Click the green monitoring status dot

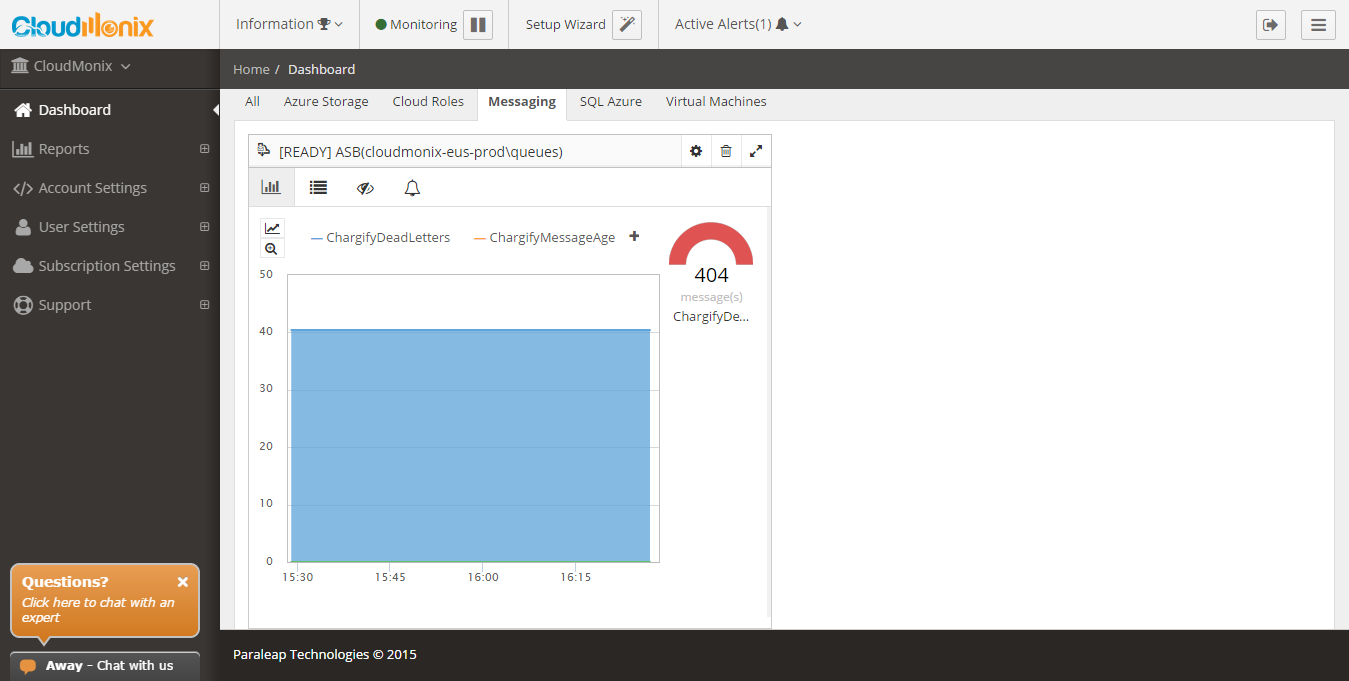tap(381, 24)
